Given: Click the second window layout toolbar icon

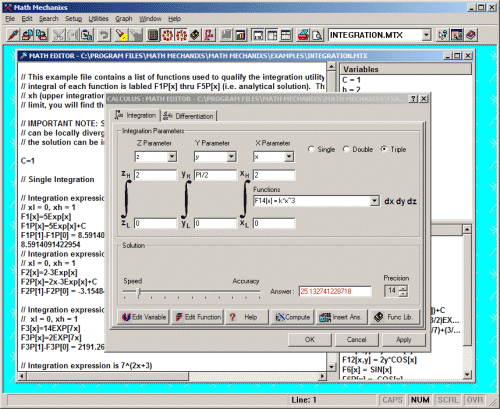Looking at the screenshot, I should pos(272,35).
